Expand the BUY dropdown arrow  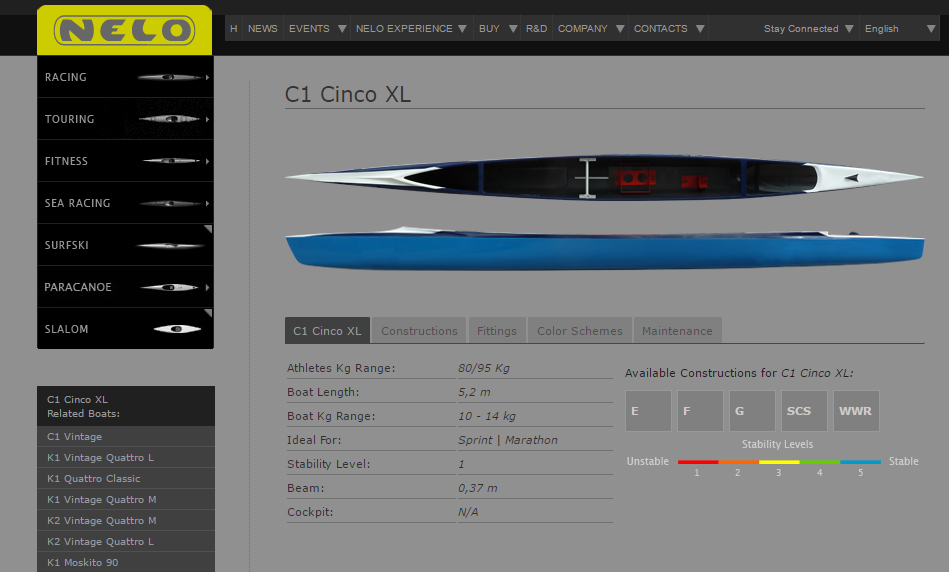click(x=513, y=29)
